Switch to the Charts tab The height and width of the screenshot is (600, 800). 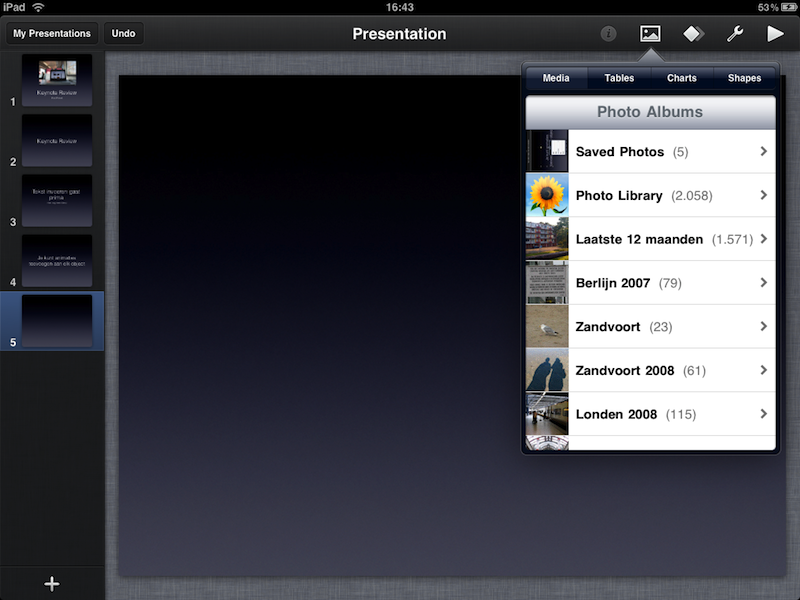681,78
